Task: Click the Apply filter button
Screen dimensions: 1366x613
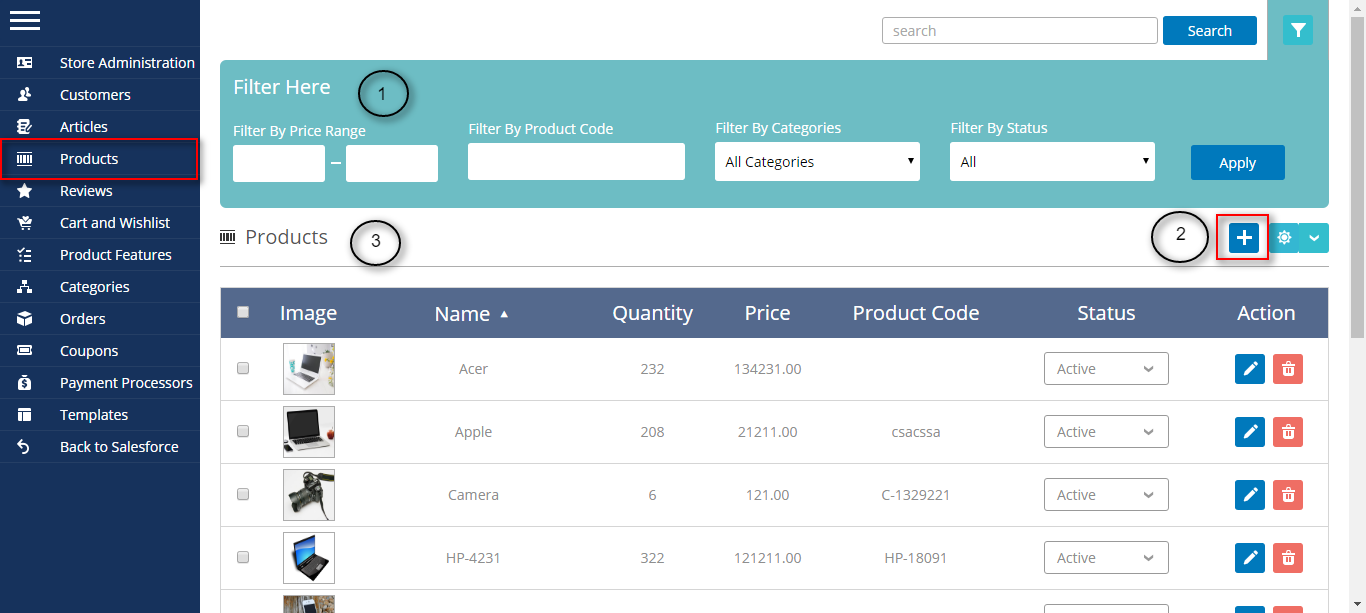Action: (x=1237, y=163)
